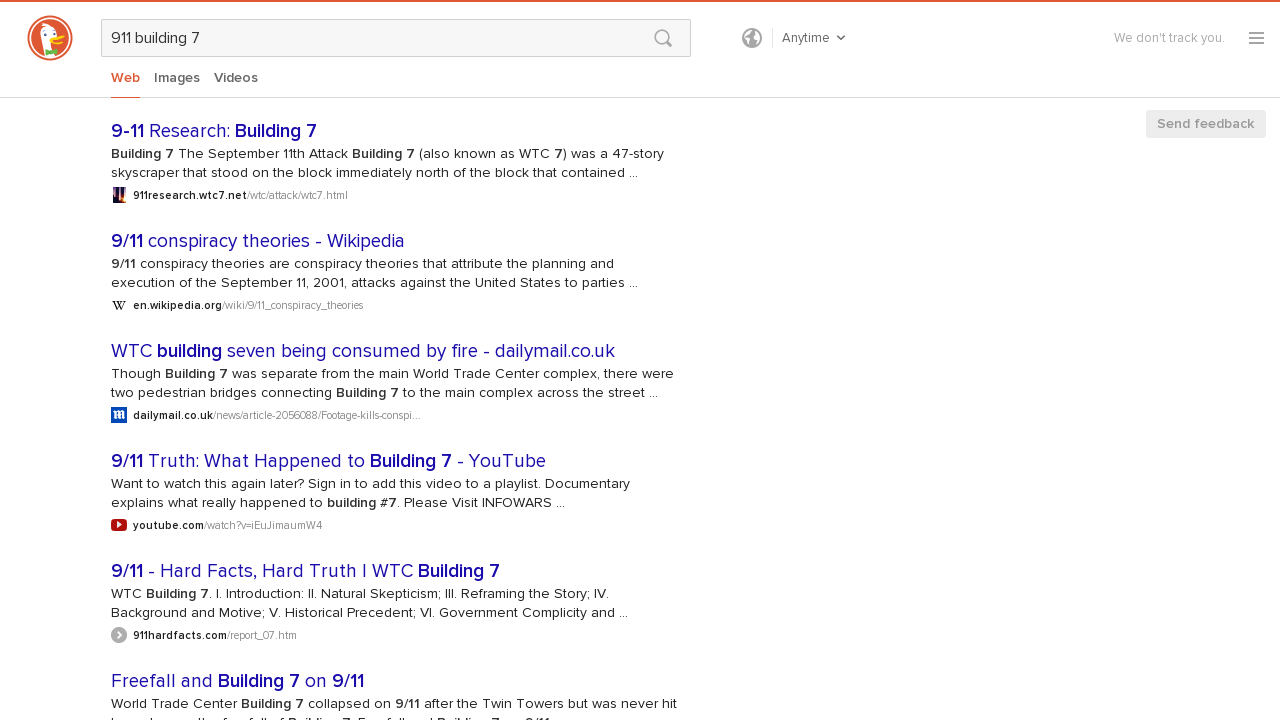Click the 911hardfacts.com arrow favicon
1280x720 pixels.
[x=119, y=635]
